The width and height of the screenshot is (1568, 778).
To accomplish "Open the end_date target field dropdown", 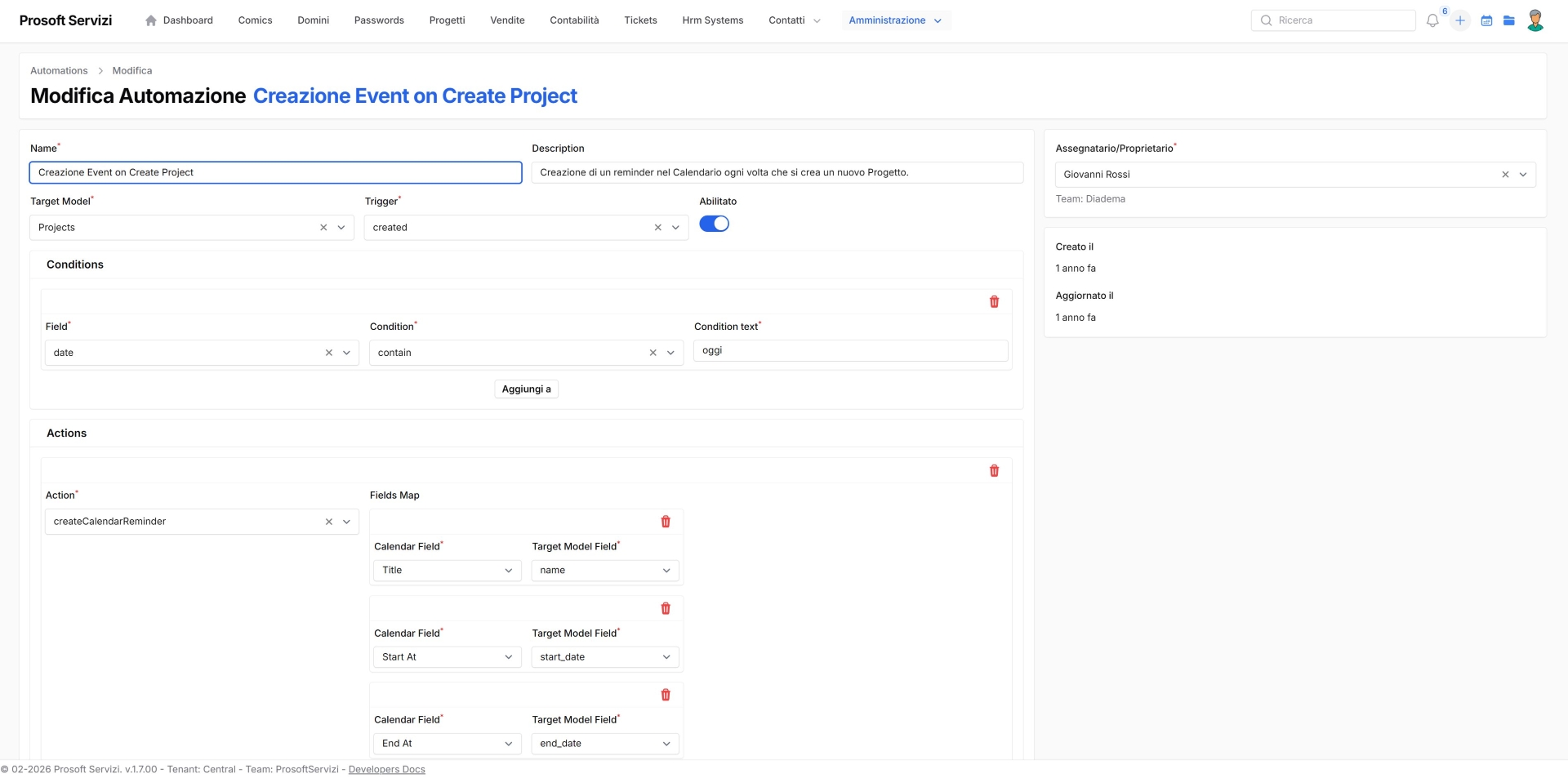I will (x=605, y=744).
